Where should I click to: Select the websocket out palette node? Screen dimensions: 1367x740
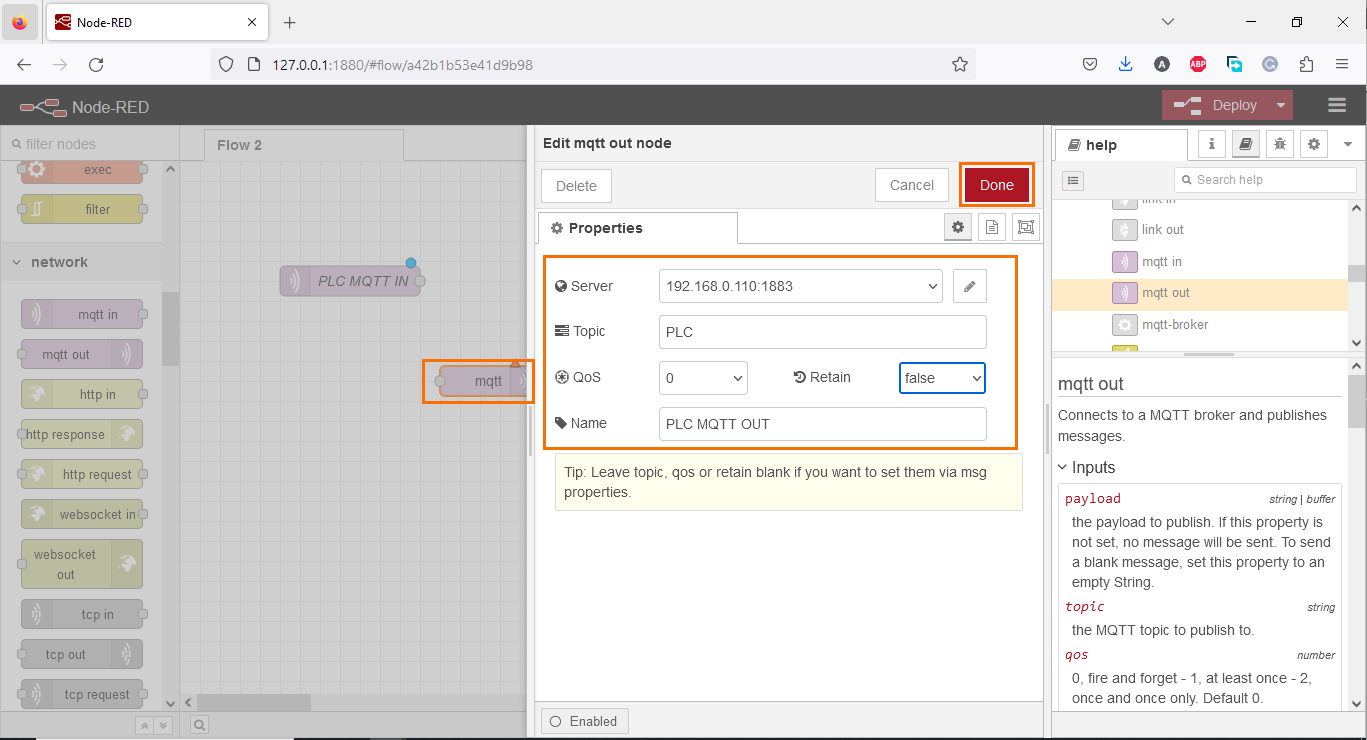82,564
